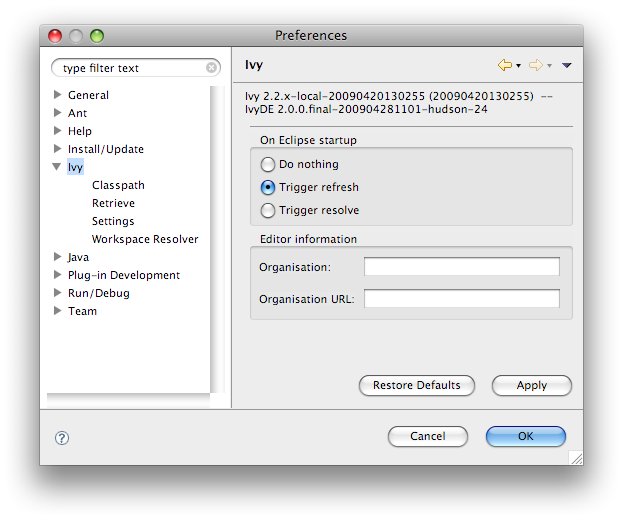Clear the filter text field icon
The width and height of the screenshot is (623, 520).
(x=211, y=68)
